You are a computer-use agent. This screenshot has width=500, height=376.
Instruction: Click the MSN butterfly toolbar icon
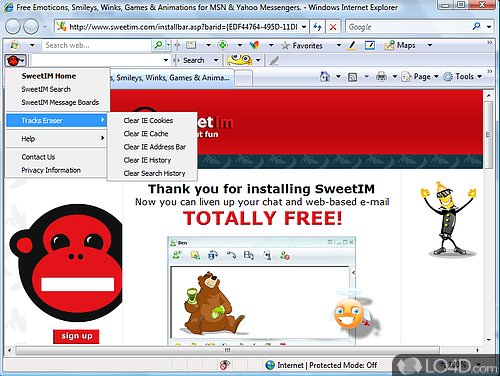(254, 45)
